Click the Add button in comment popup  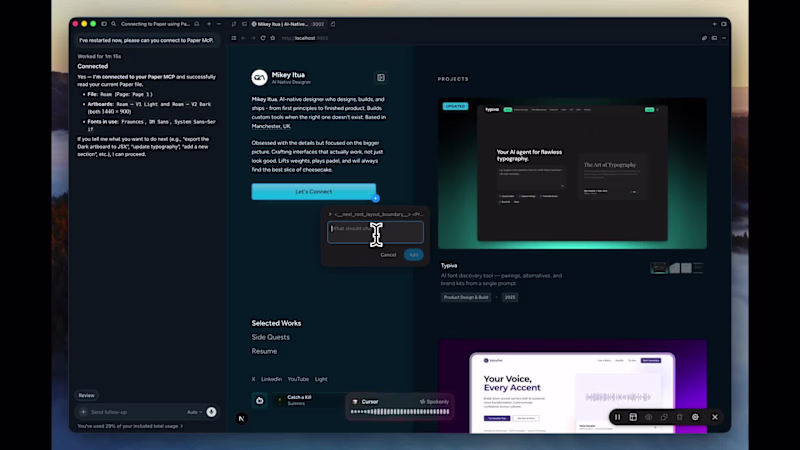[x=413, y=255]
